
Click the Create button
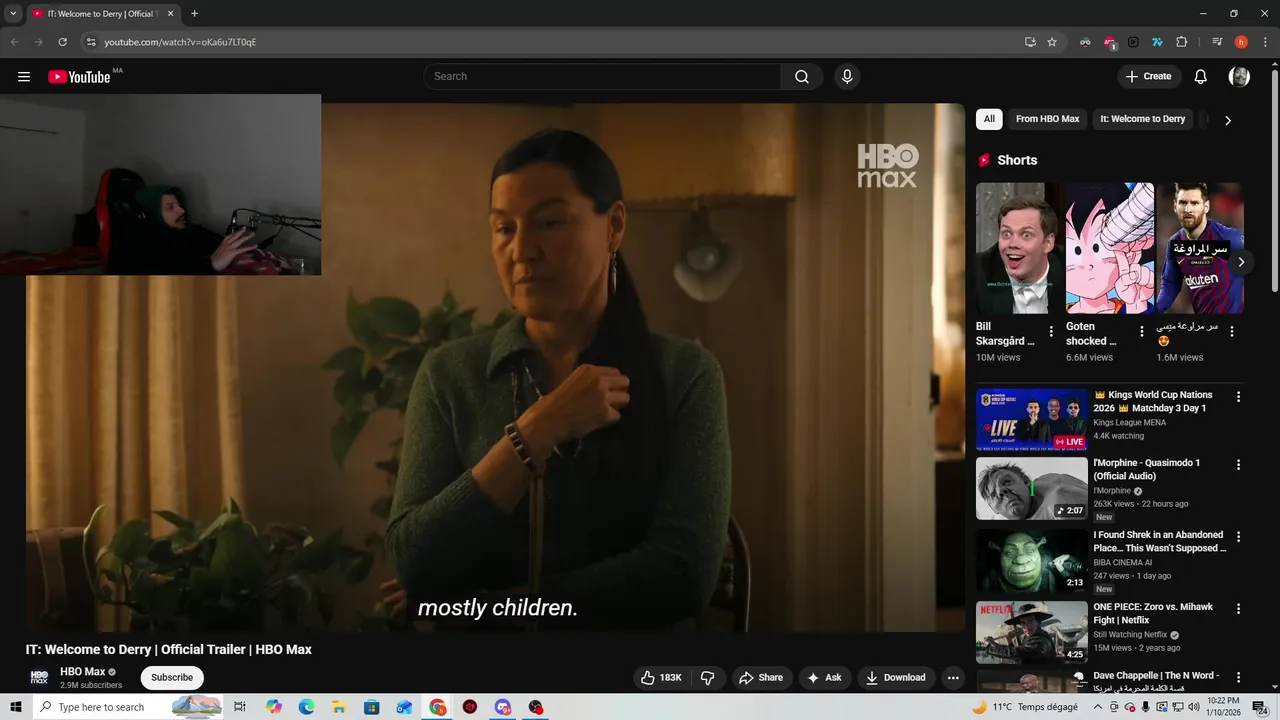click(1148, 77)
